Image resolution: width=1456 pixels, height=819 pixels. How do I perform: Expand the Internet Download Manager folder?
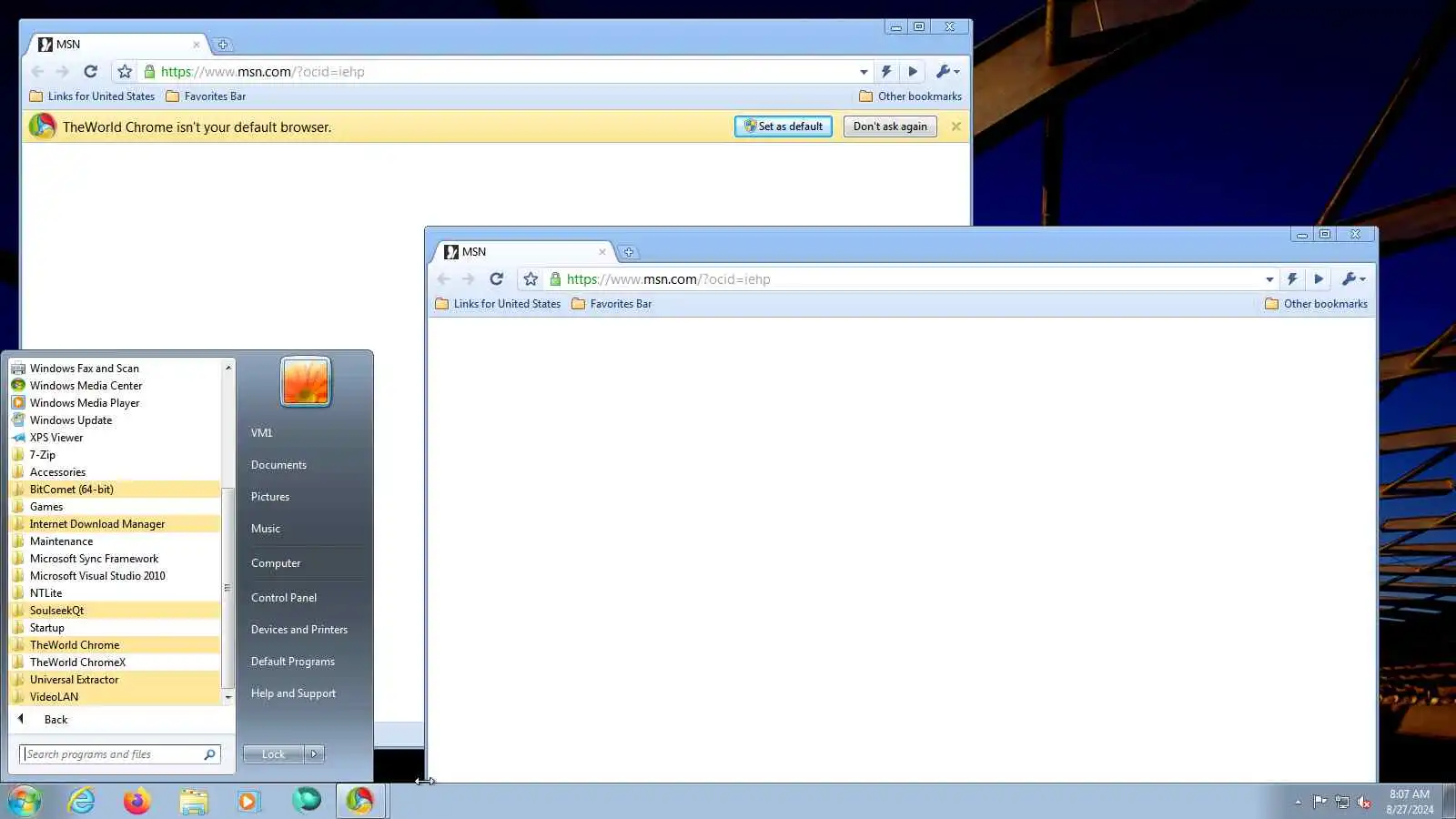point(115,524)
